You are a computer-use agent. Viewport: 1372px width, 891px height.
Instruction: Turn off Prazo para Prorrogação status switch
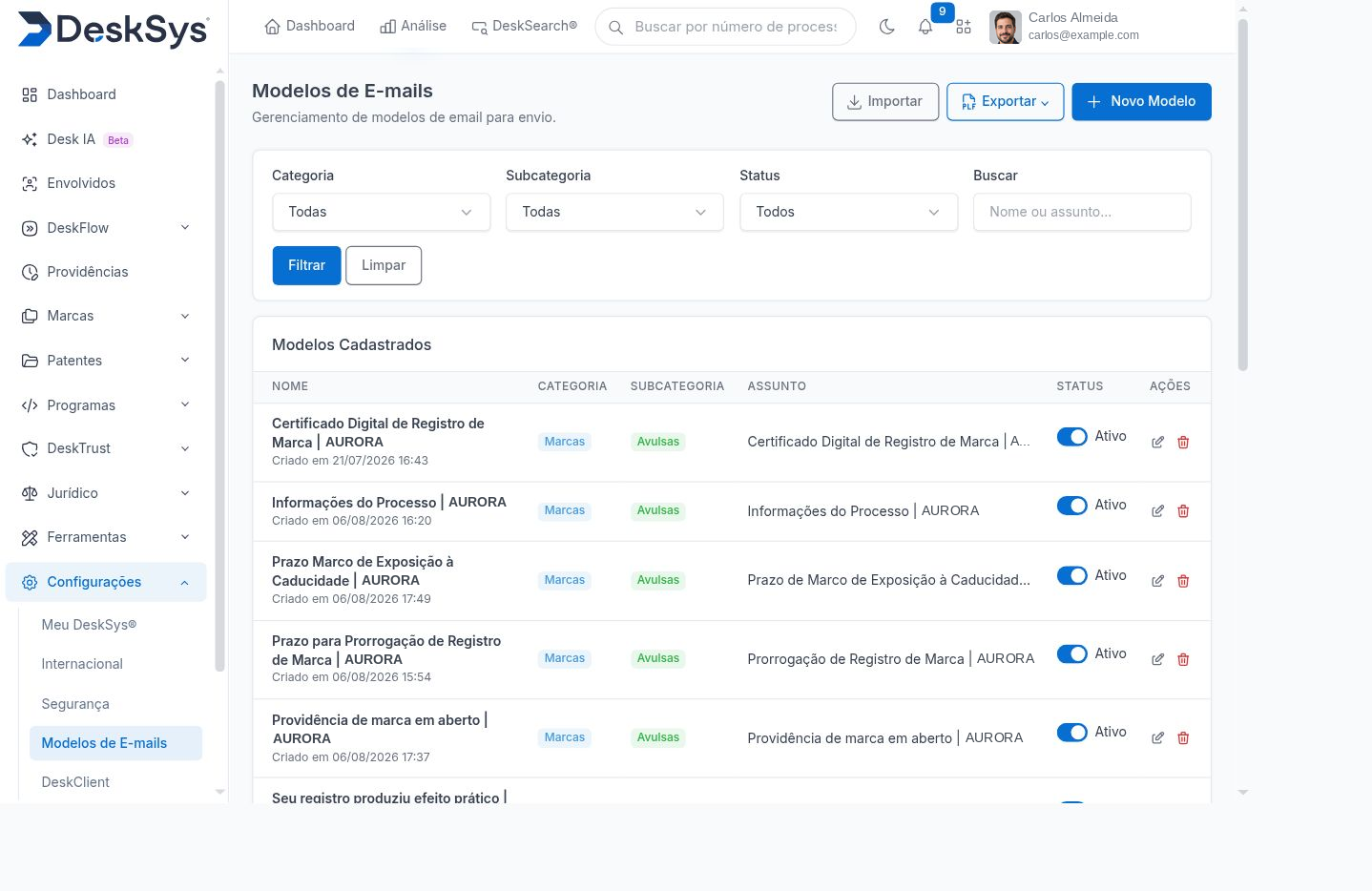[x=1071, y=654]
